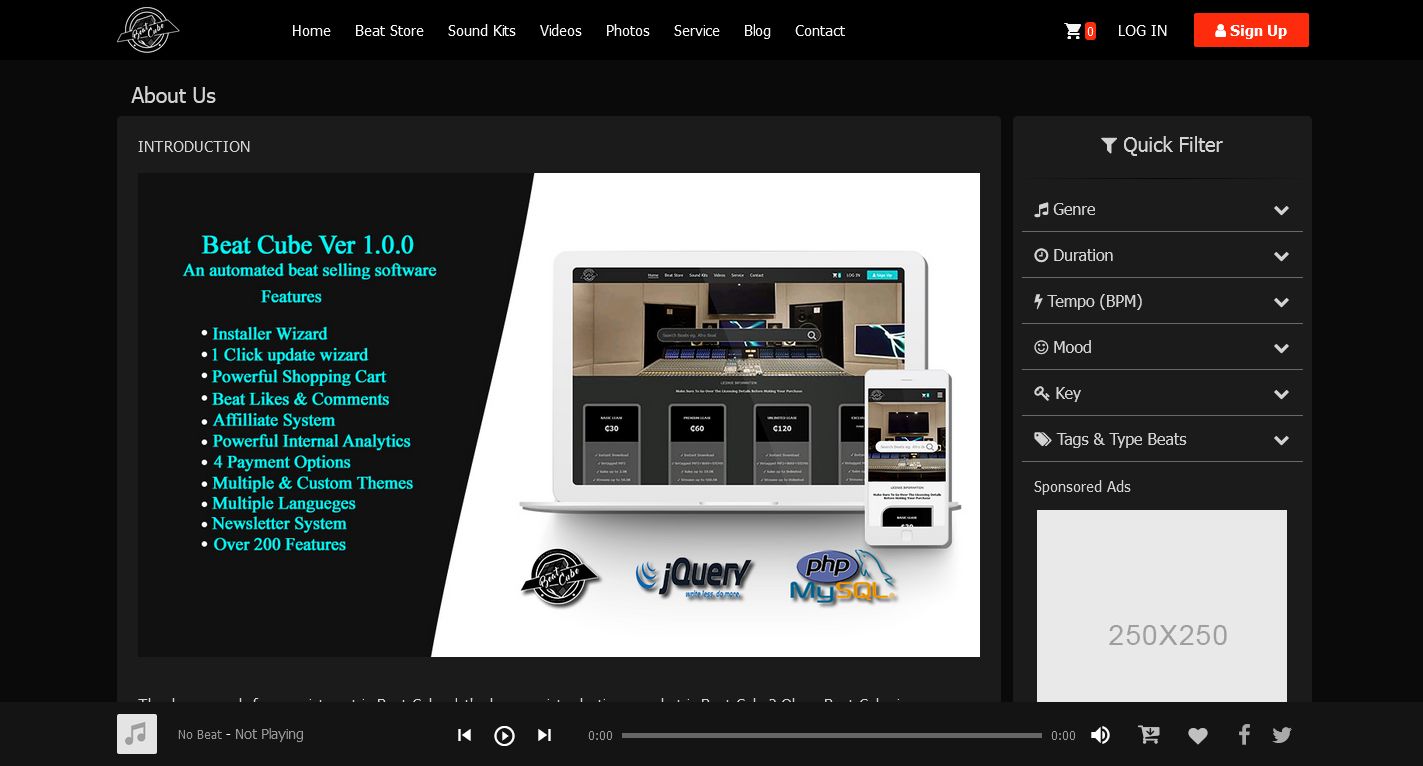Like the beat with the heart icon

click(1198, 736)
